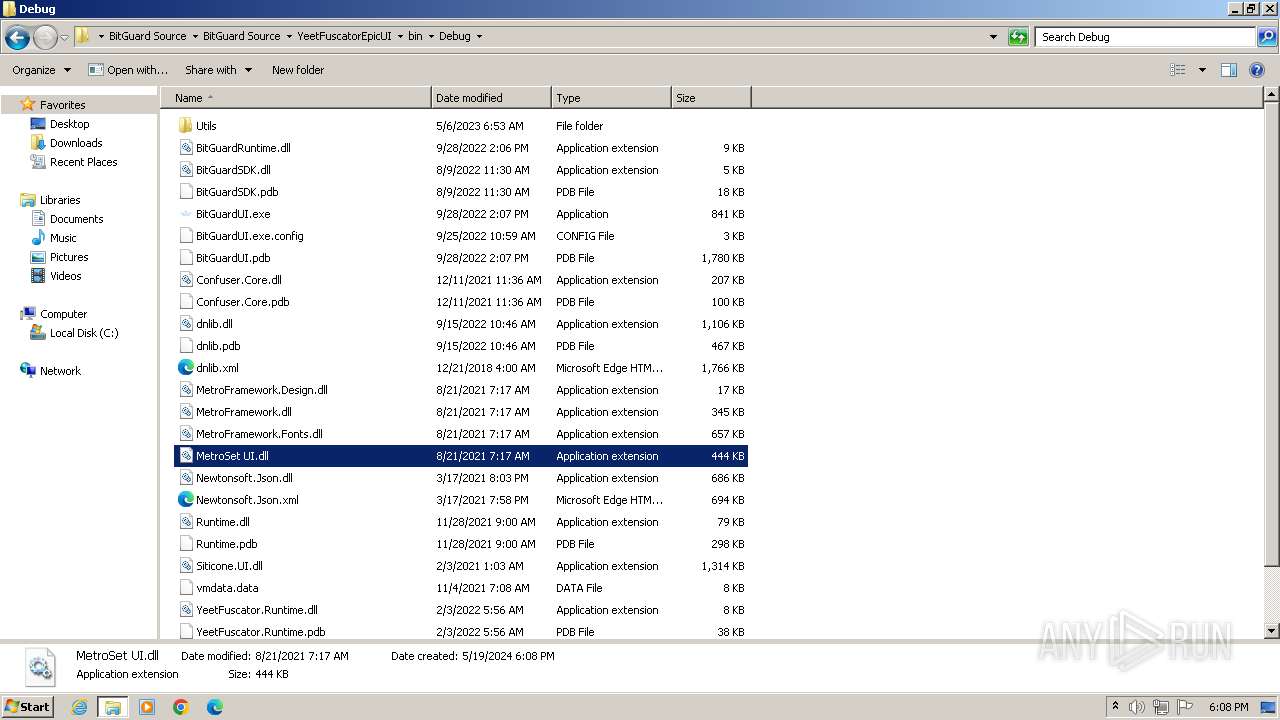Open the Help question mark icon

(x=1257, y=70)
